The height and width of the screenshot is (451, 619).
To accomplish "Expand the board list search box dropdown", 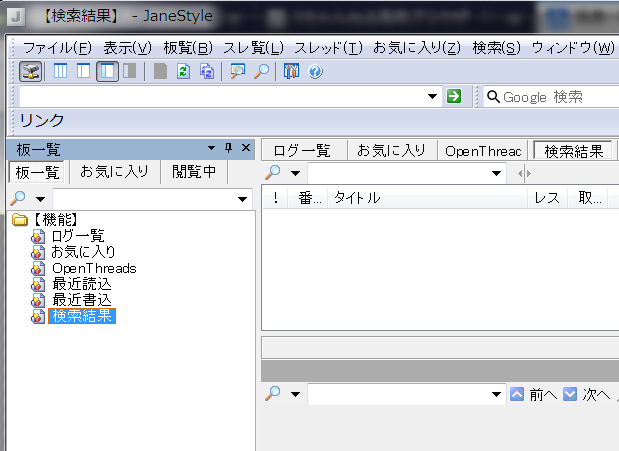I will 243,200.
